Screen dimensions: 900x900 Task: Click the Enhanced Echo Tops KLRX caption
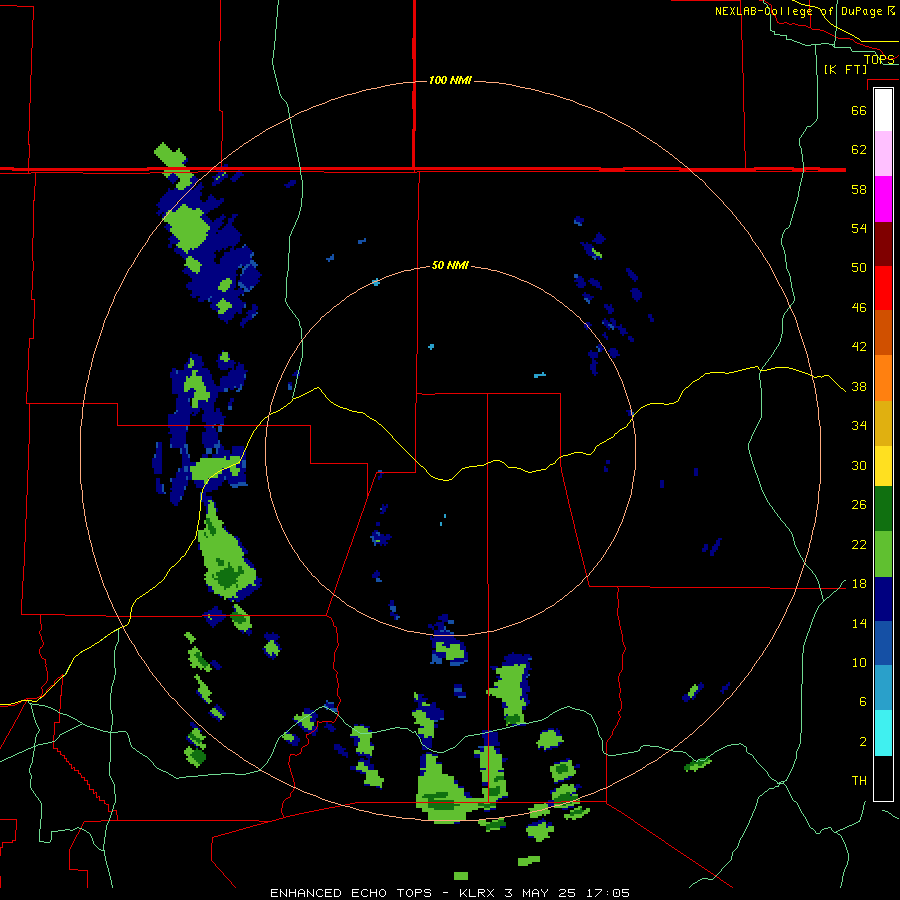point(450,893)
